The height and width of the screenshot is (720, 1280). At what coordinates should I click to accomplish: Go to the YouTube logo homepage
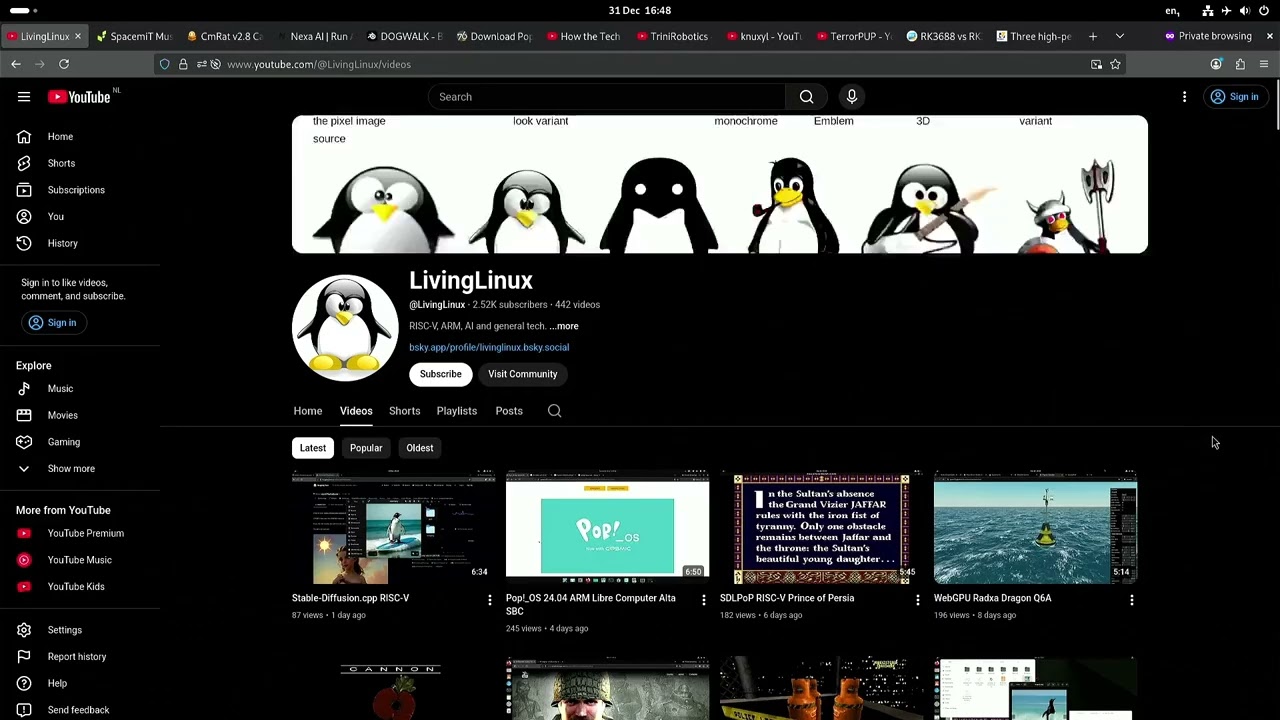[x=80, y=97]
